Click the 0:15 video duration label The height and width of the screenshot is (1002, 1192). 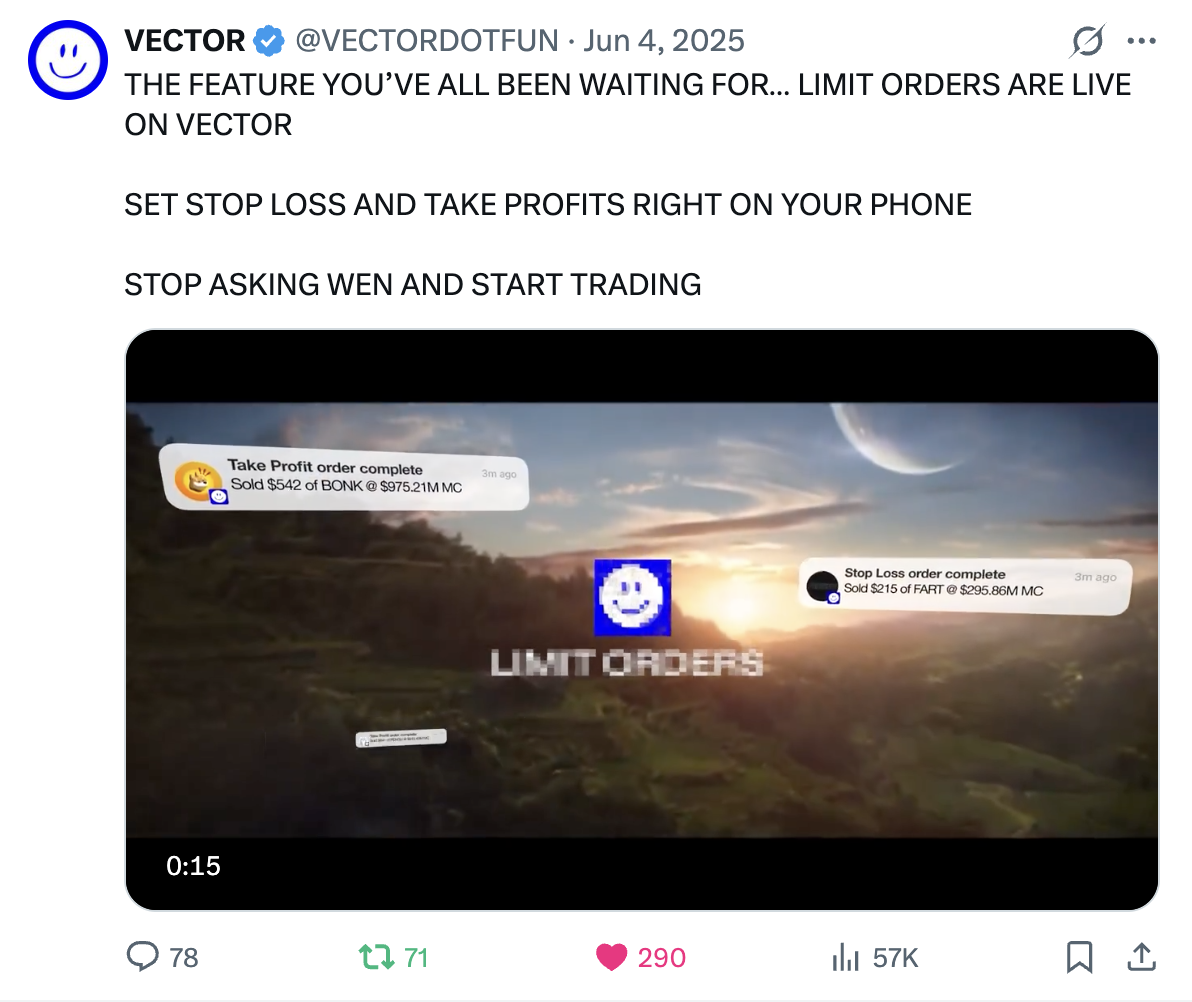click(193, 866)
